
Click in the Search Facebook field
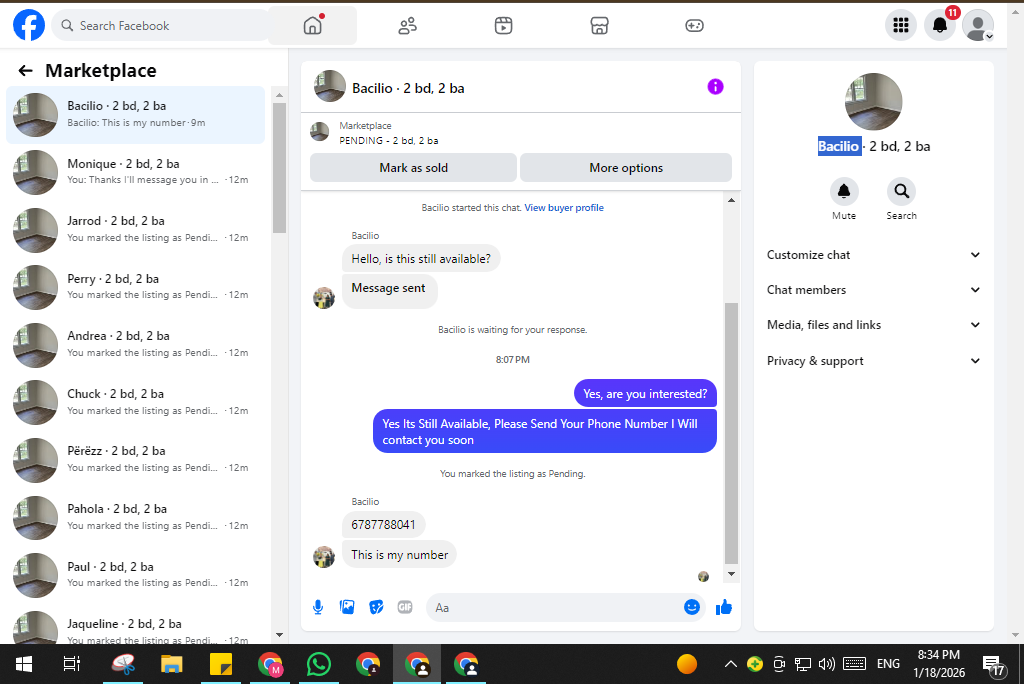[x=161, y=25]
